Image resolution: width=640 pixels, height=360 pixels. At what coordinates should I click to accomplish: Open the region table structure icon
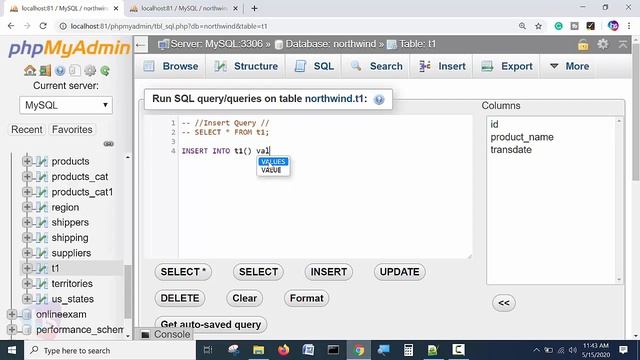point(41,207)
